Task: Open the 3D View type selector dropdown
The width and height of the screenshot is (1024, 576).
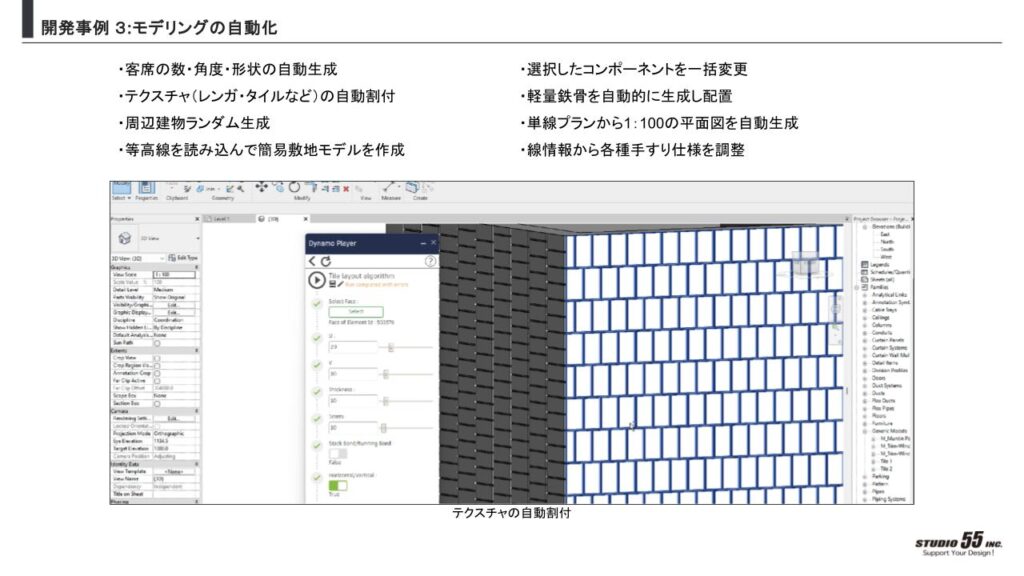Action: (x=197, y=238)
